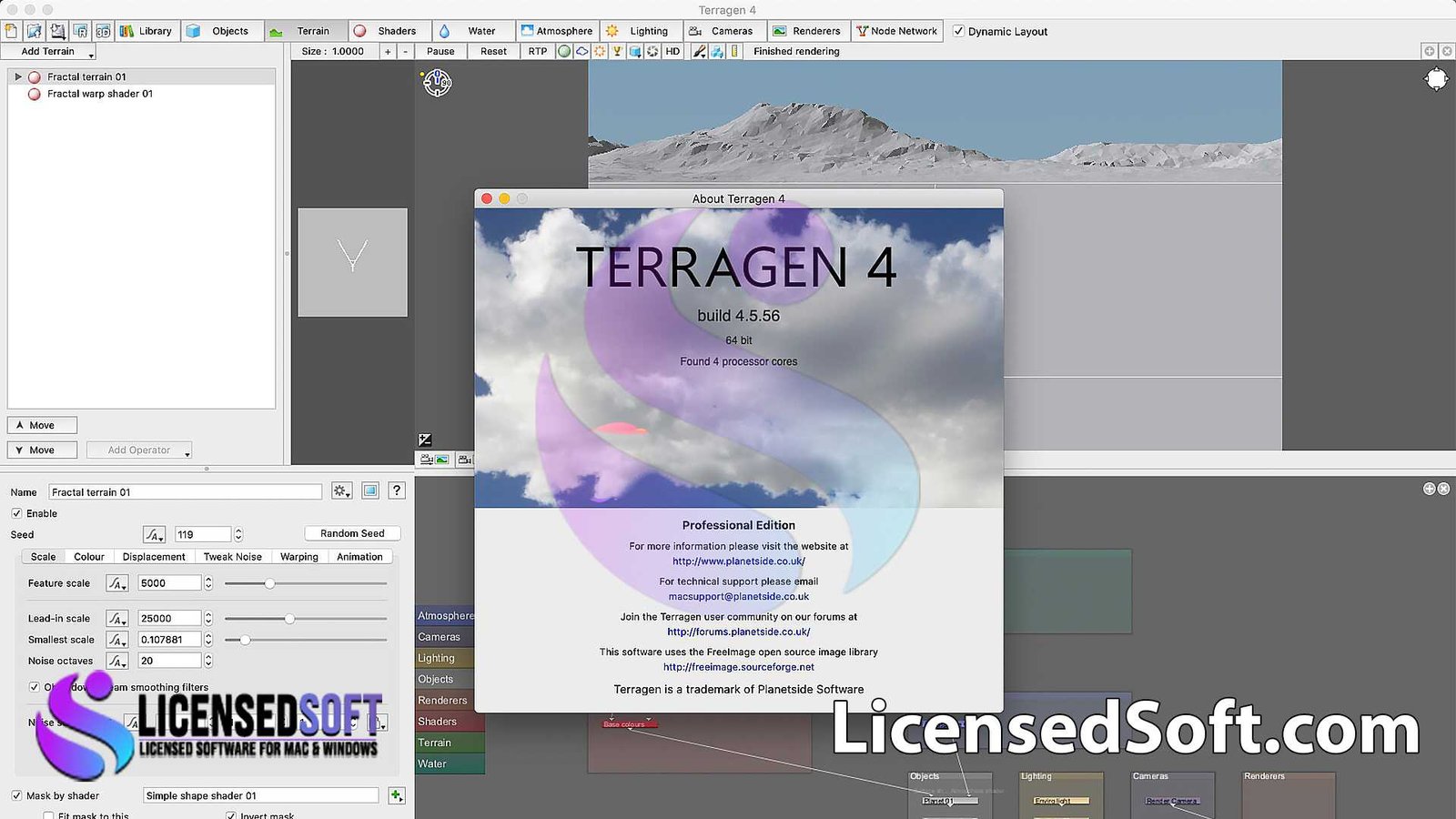
Task: Expand the Fractal terrain 01 tree item
Action: point(17,77)
